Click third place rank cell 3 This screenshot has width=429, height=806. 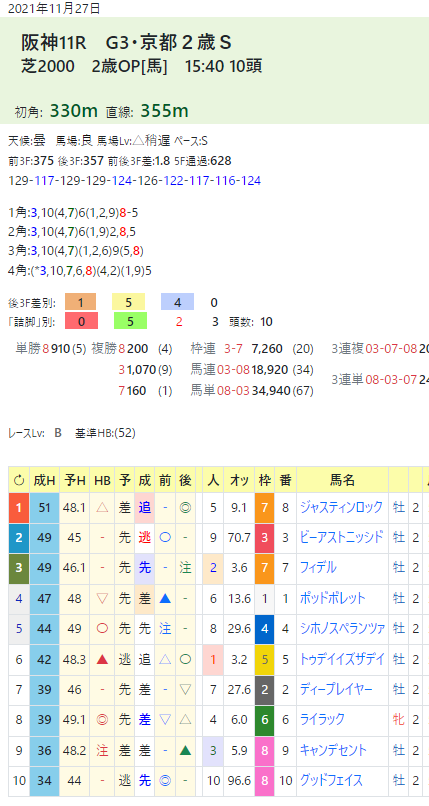tap(19, 568)
